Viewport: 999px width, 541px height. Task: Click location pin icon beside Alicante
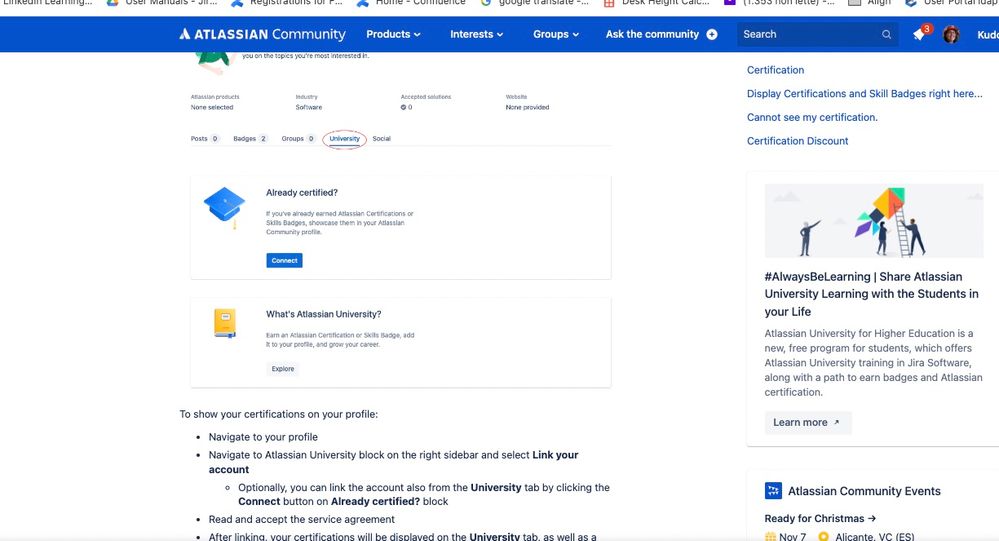tap(823, 537)
